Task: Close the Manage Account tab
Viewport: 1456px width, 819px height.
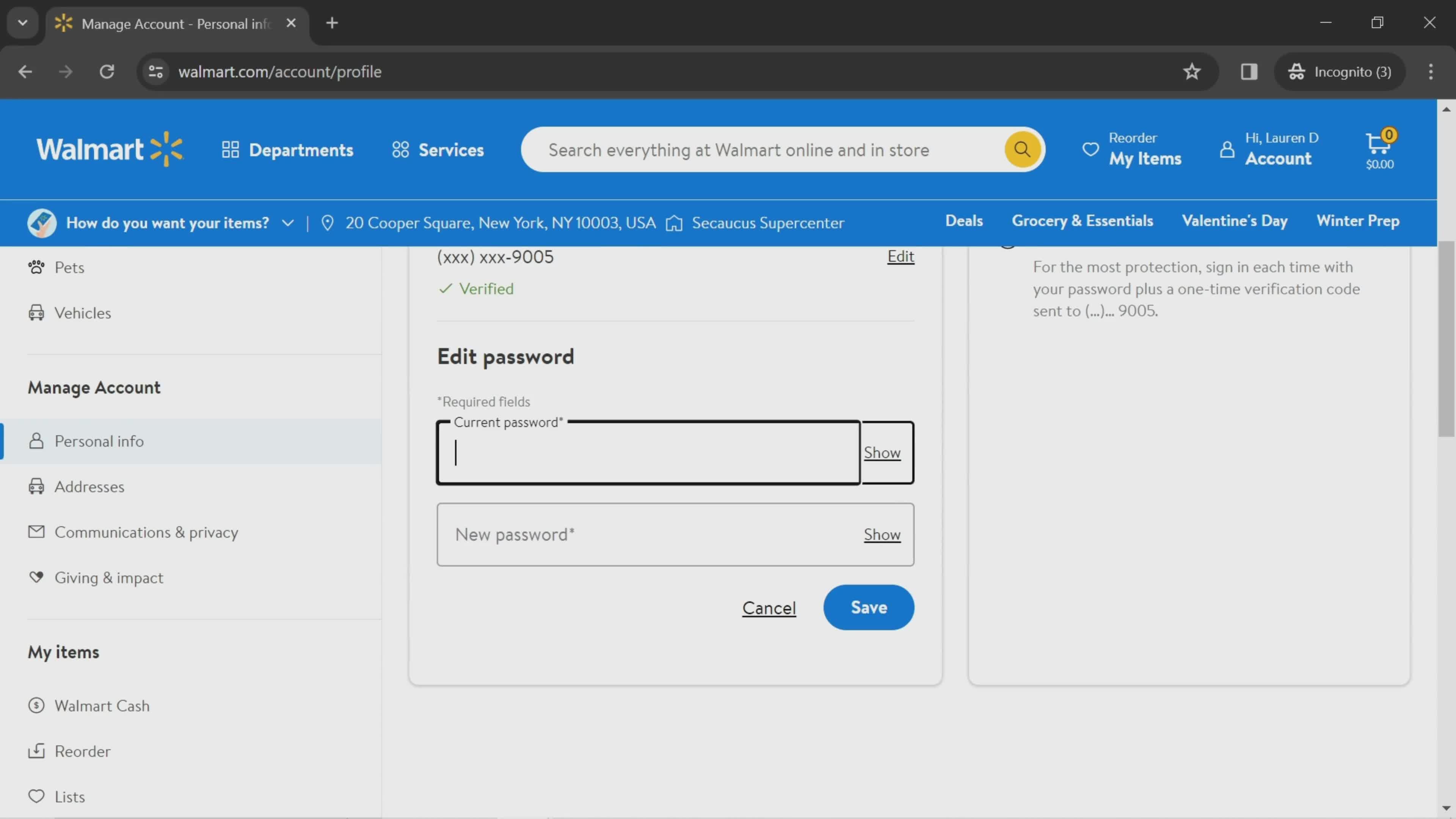Action: tap(291, 23)
